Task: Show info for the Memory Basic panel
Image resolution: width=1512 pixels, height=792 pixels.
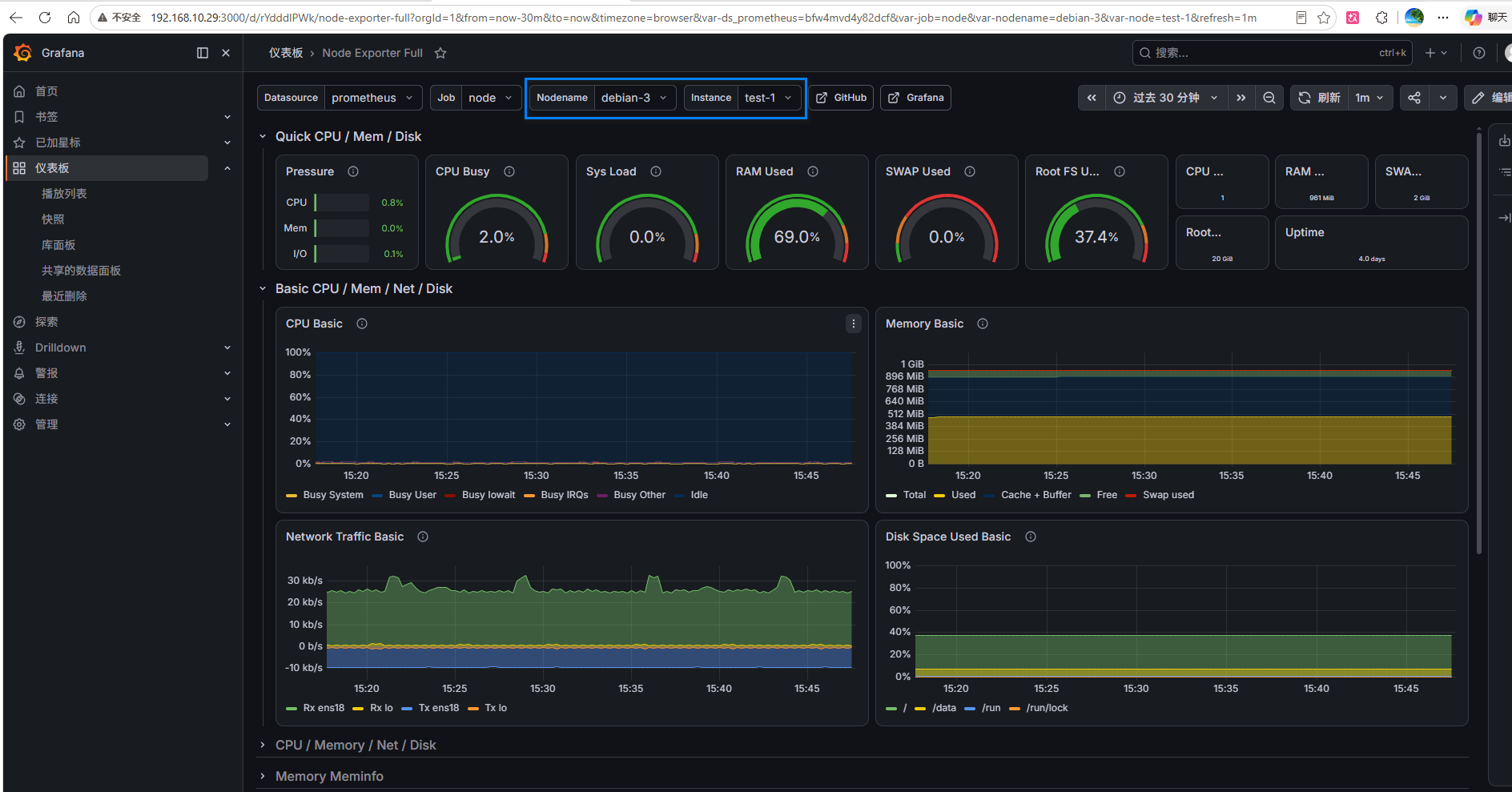Action: [x=983, y=324]
